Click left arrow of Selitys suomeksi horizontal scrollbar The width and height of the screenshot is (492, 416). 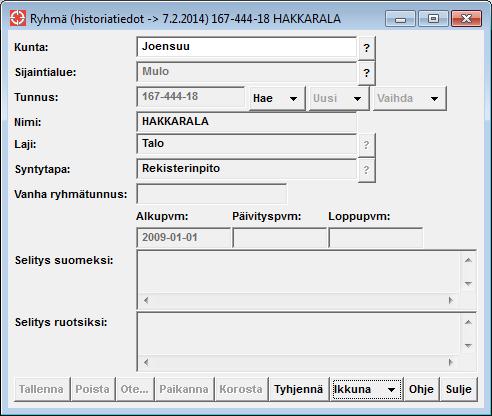point(146,300)
